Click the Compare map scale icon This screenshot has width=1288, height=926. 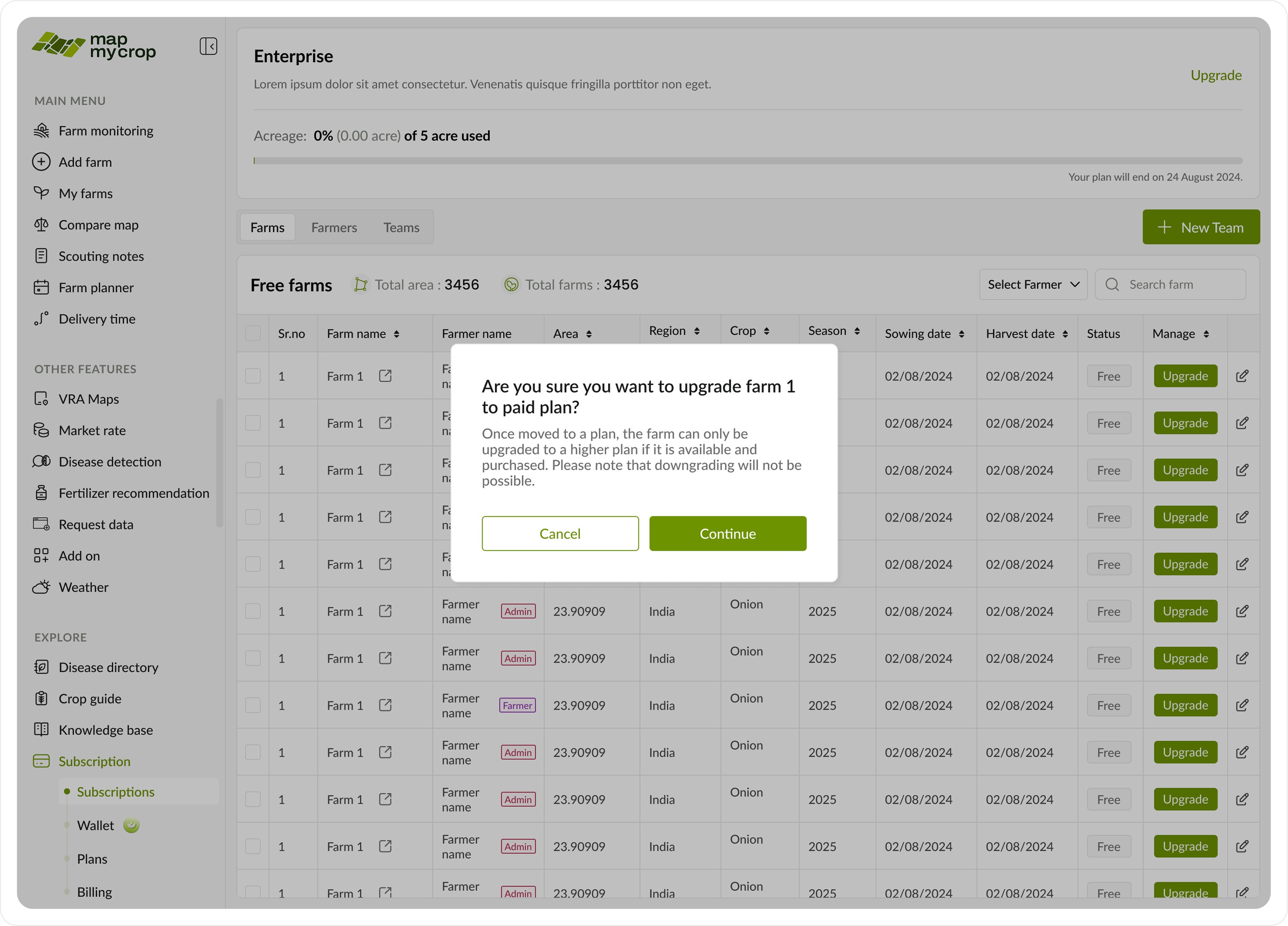[41, 224]
